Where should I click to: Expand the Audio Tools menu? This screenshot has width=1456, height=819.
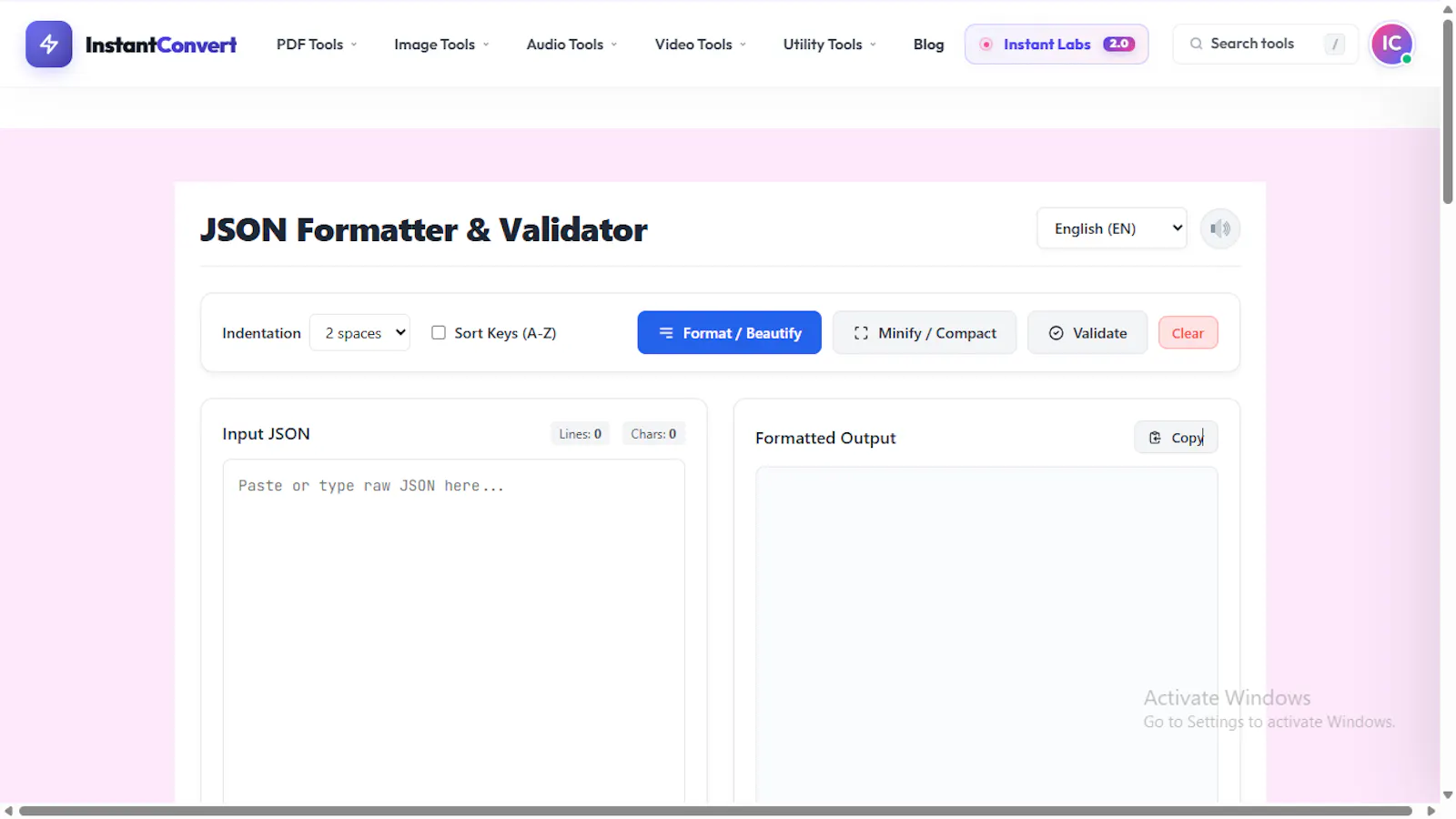click(x=571, y=45)
